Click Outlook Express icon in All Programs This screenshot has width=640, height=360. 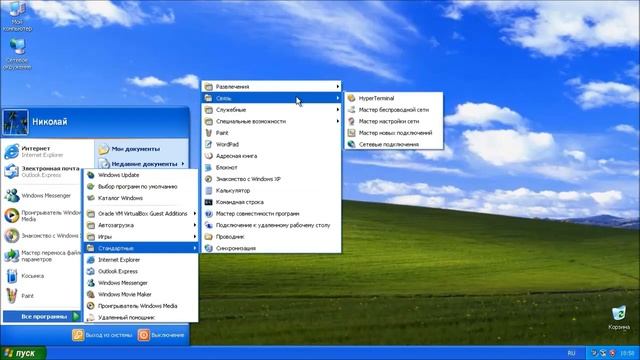tap(91, 271)
